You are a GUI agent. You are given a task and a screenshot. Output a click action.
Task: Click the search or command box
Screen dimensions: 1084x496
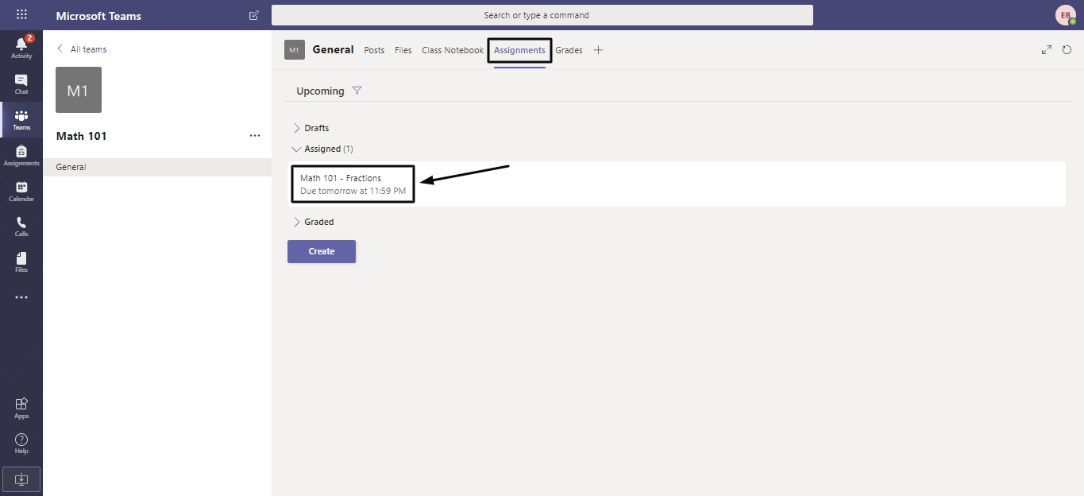pyautogui.click(x=542, y=15)
